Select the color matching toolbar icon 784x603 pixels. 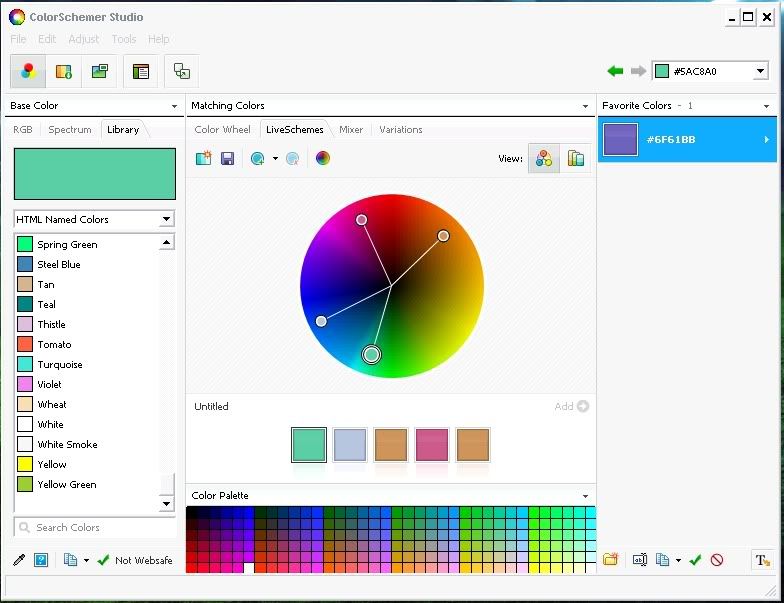28,72
